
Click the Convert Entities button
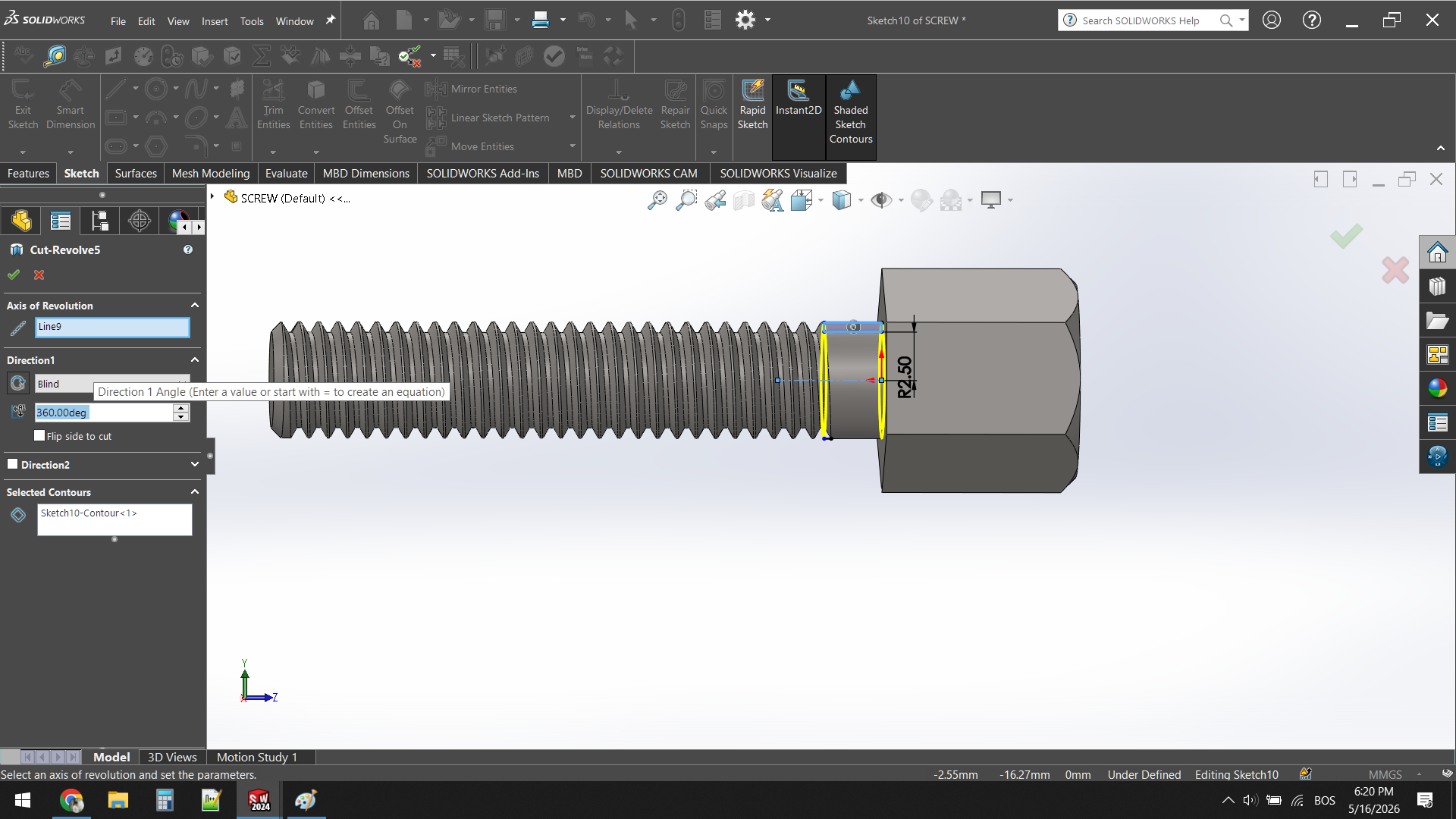coord(316,106)
